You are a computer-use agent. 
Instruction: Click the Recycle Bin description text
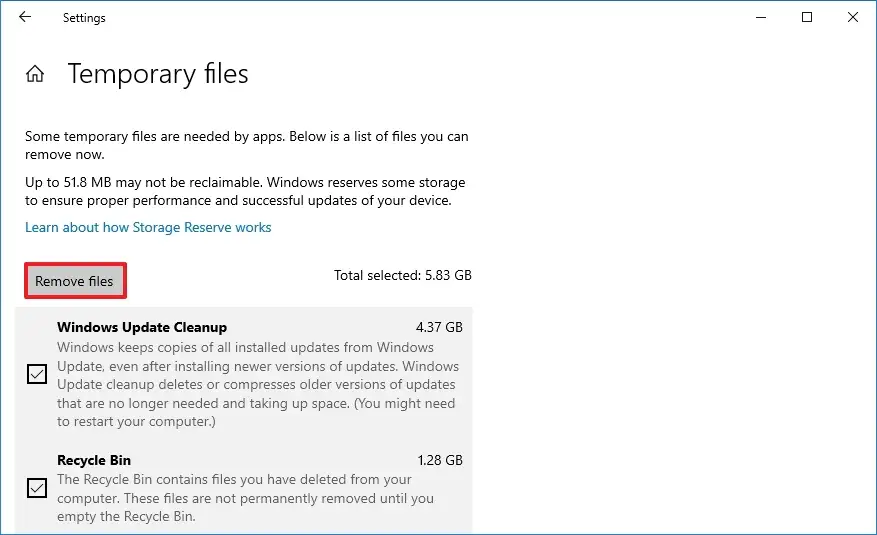245,498
